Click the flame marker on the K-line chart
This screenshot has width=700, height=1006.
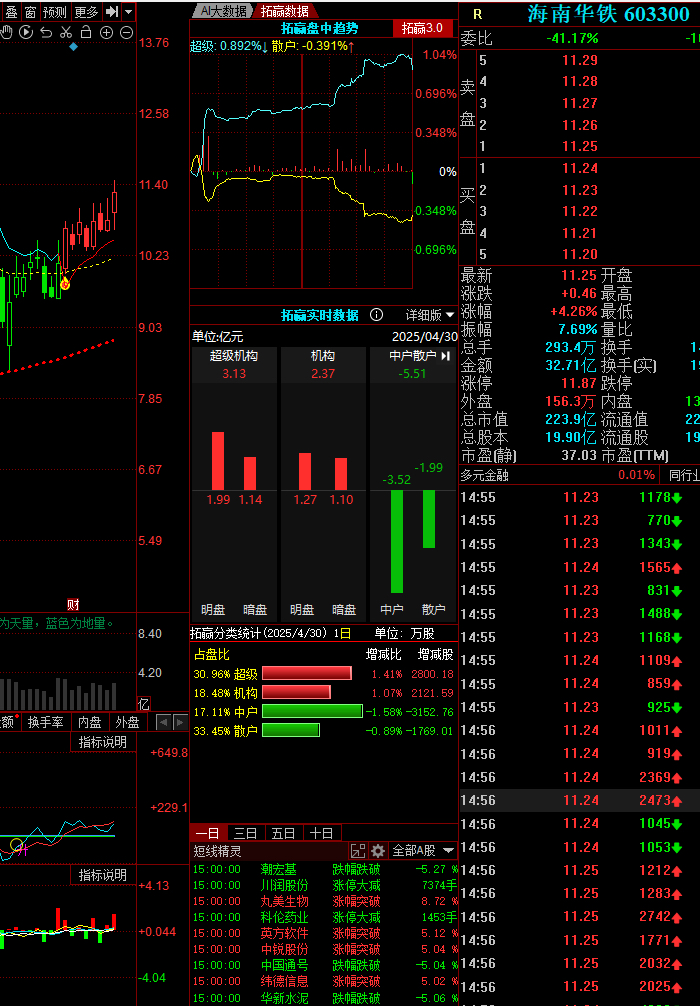tap(65, 282)
